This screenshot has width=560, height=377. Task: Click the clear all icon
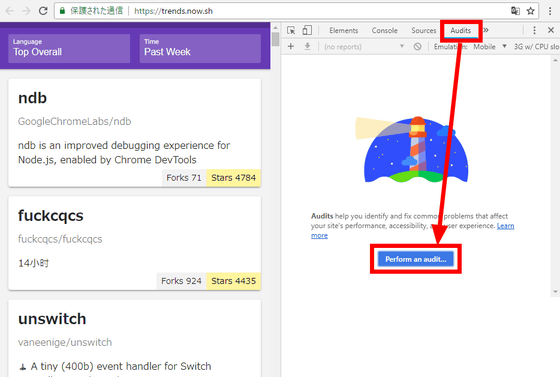418,46
